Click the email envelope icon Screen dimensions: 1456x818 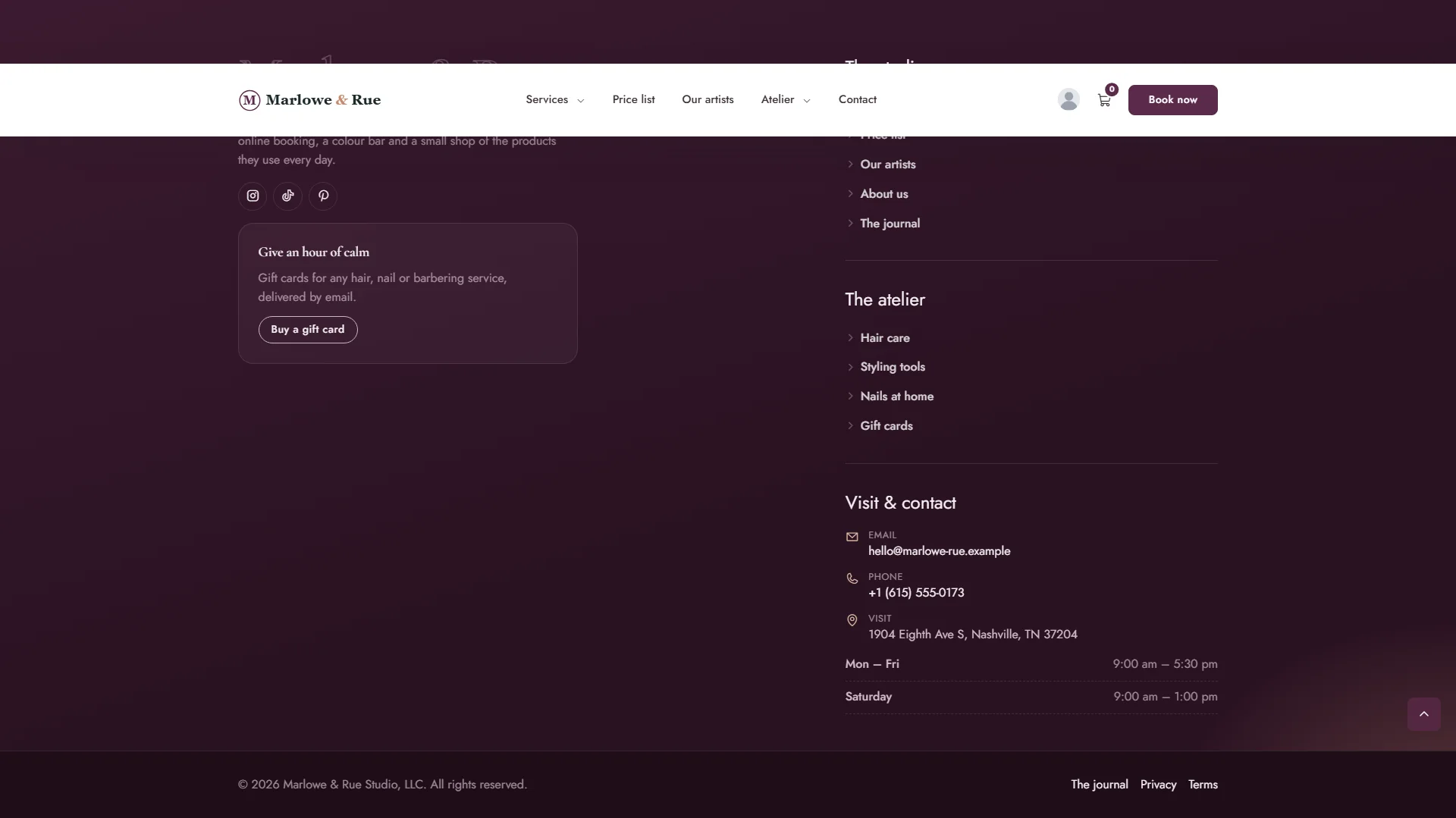point(852,537)
